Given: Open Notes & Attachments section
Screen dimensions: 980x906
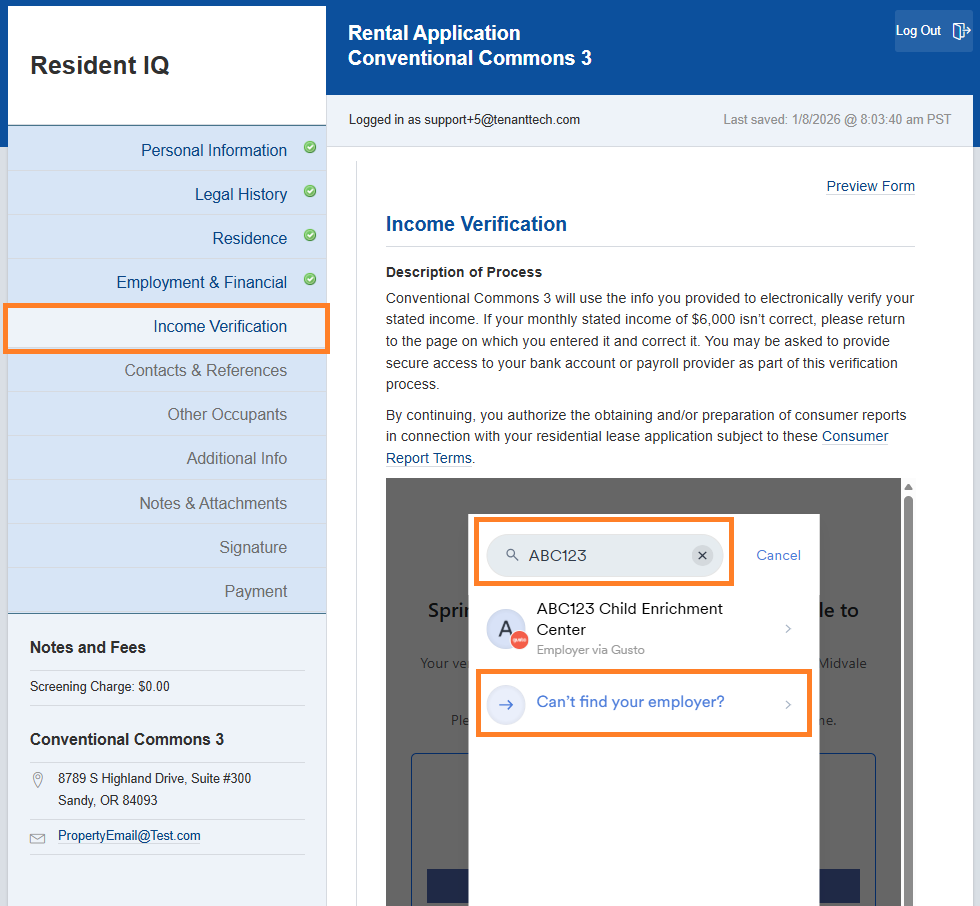Looking at the screenshot, I should pyautogui.click(x=213, y=503).
